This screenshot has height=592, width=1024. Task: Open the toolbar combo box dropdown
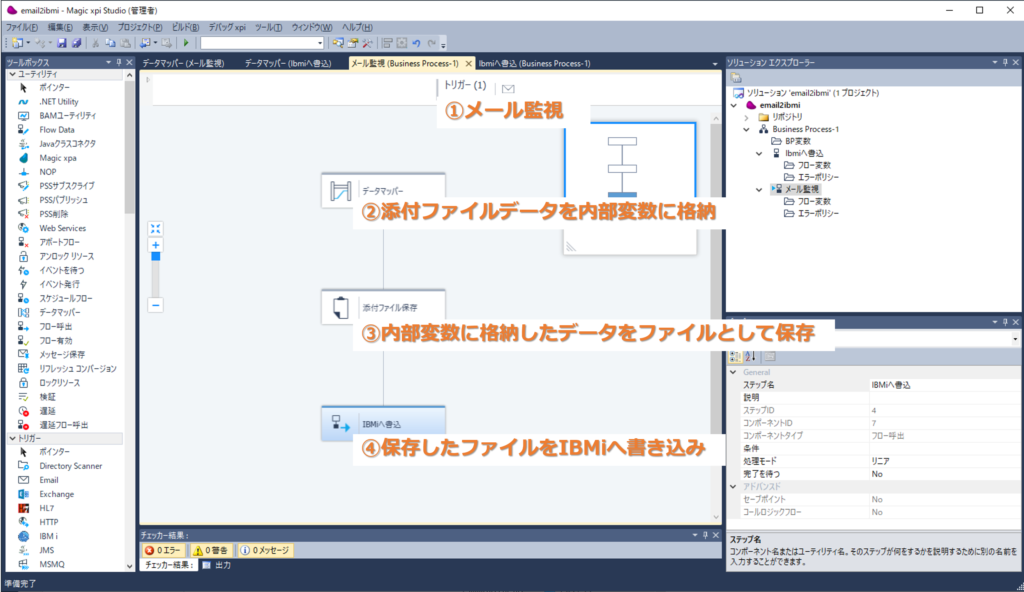pyautogui.click(x=319, y=43)
